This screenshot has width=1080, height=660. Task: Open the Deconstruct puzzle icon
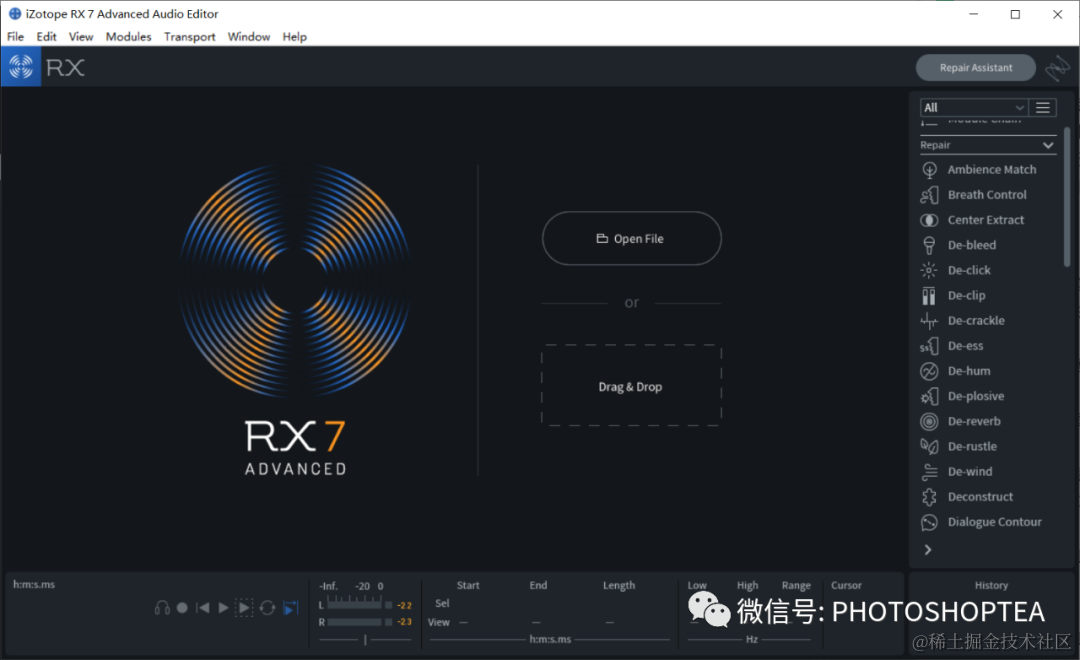929,497
